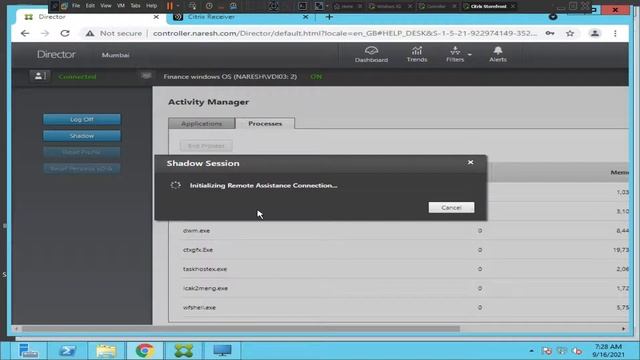640x360 pixels.
Task: Cancel the remote assistance connection
Action: 451,207
